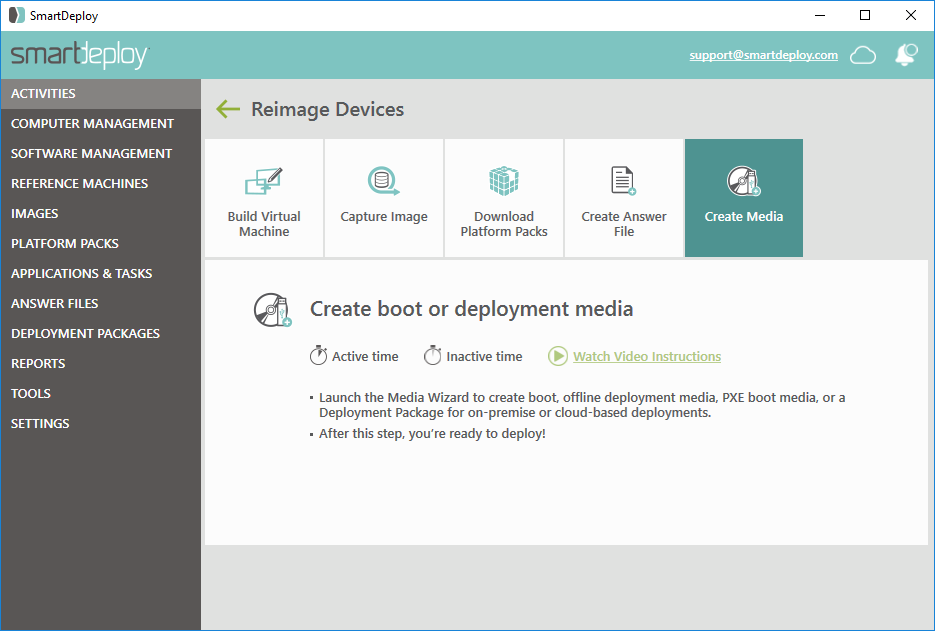Go to Settings in sidebar
Viewport: 935px width, 631px height.
(40, 423)
